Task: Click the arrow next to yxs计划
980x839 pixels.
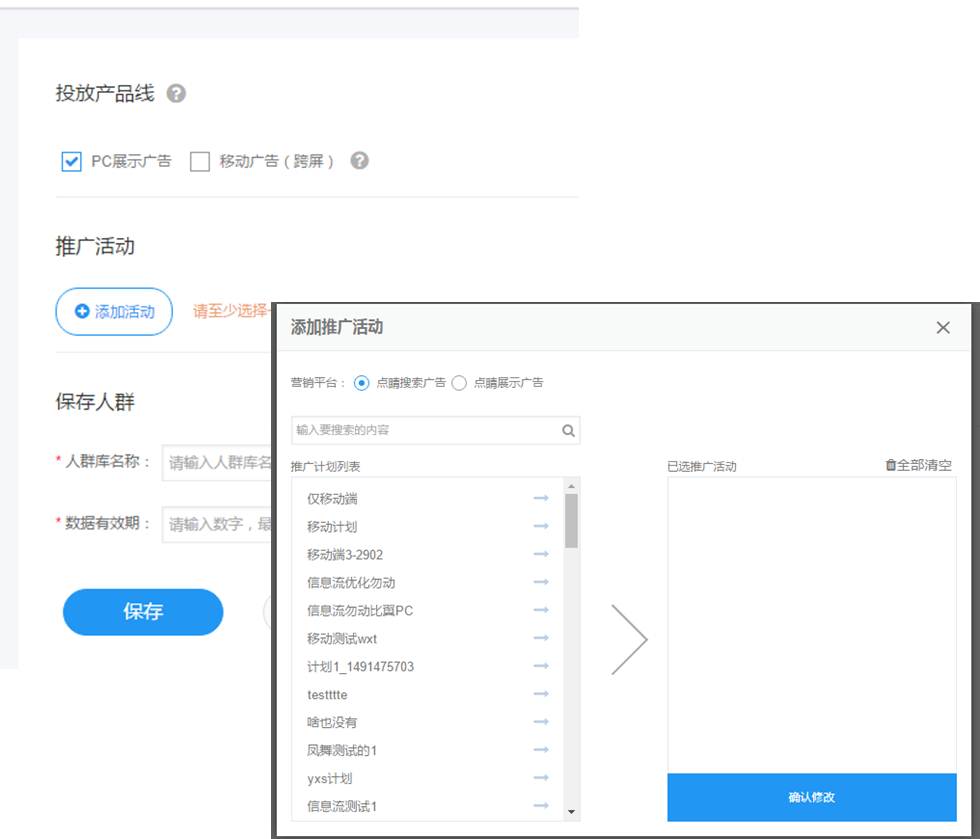Action: click(x=541, y=777)
